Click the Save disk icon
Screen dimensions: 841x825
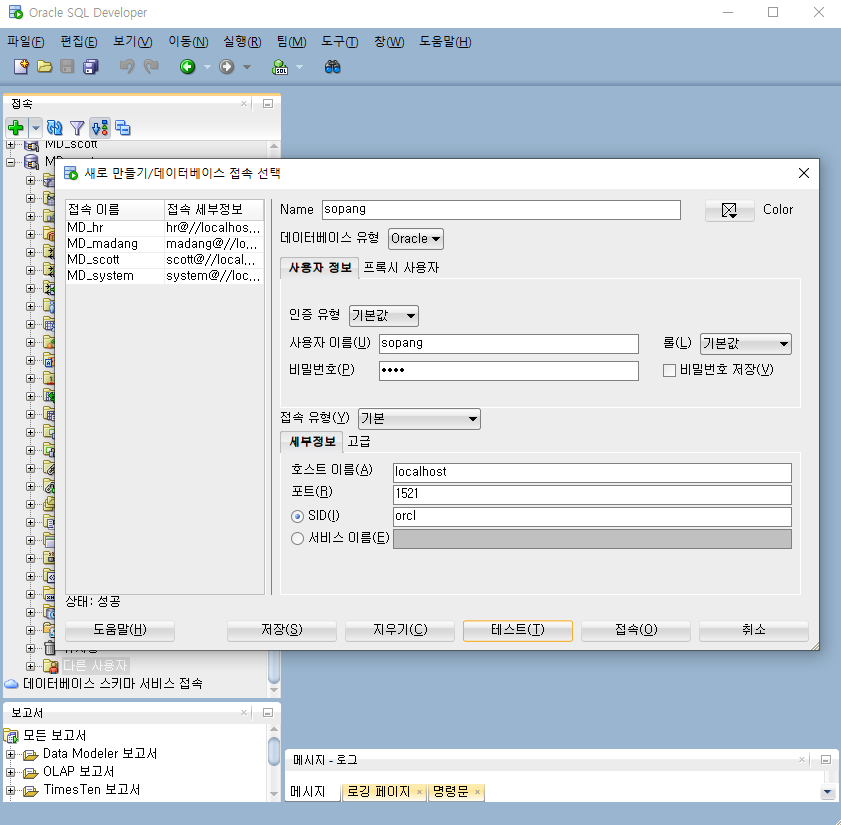(x=67, y=67)
